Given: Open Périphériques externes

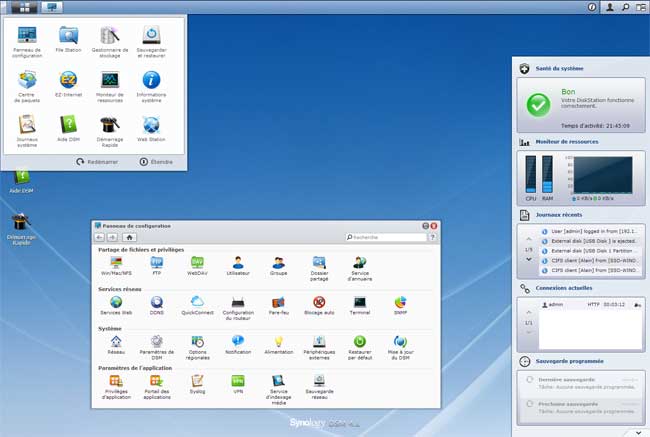Looking at the screenshot, I should point(319,347).
